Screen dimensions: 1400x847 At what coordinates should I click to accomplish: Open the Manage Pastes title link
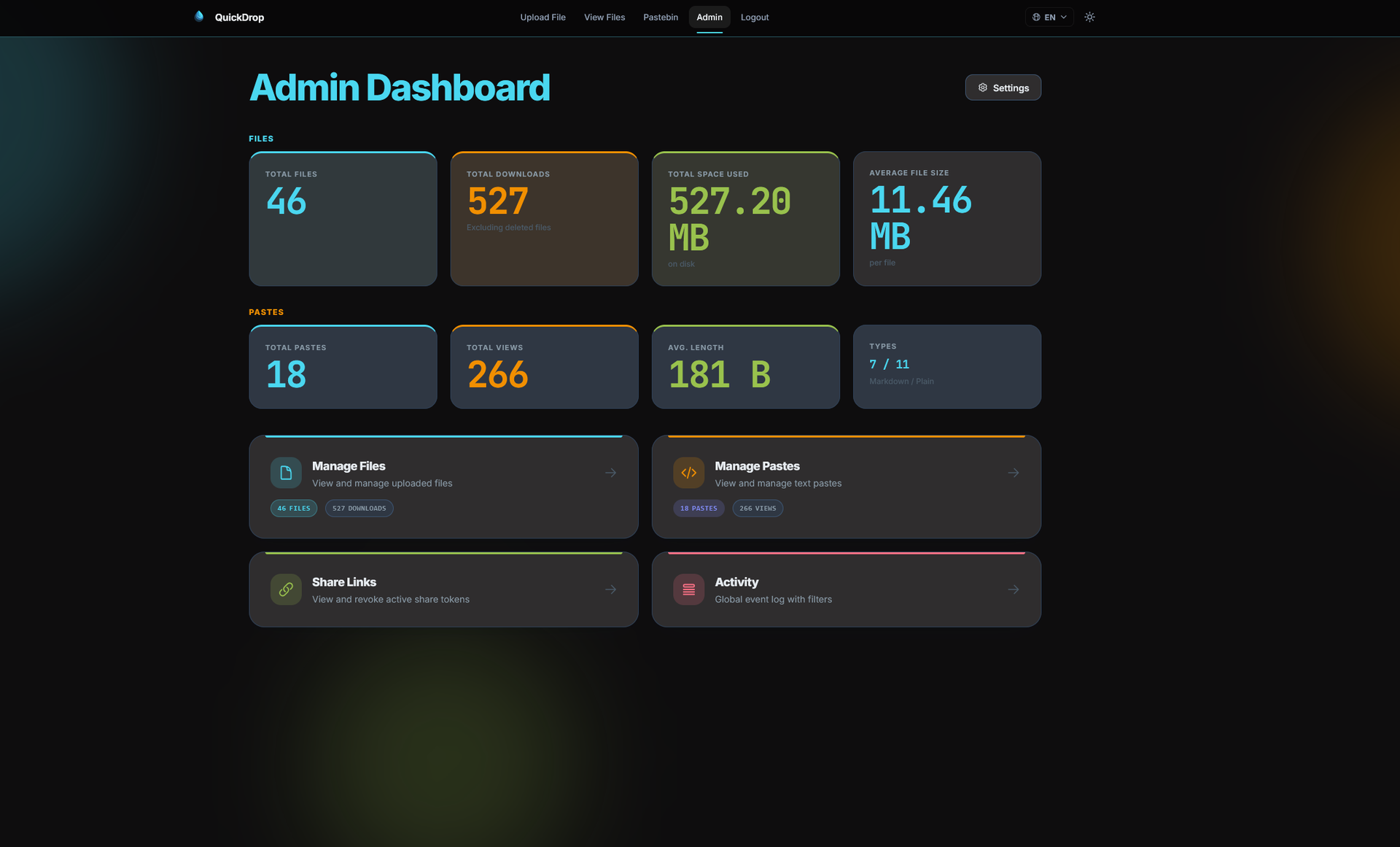[757, 466]
